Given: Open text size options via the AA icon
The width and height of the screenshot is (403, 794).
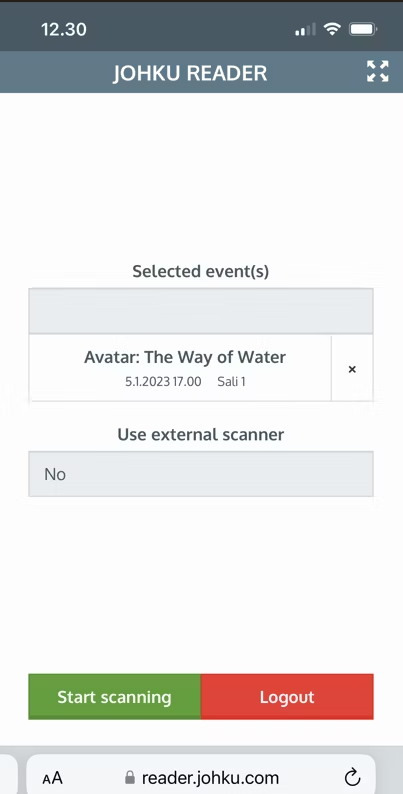Looking at the screenshot, I should [52, 778].
